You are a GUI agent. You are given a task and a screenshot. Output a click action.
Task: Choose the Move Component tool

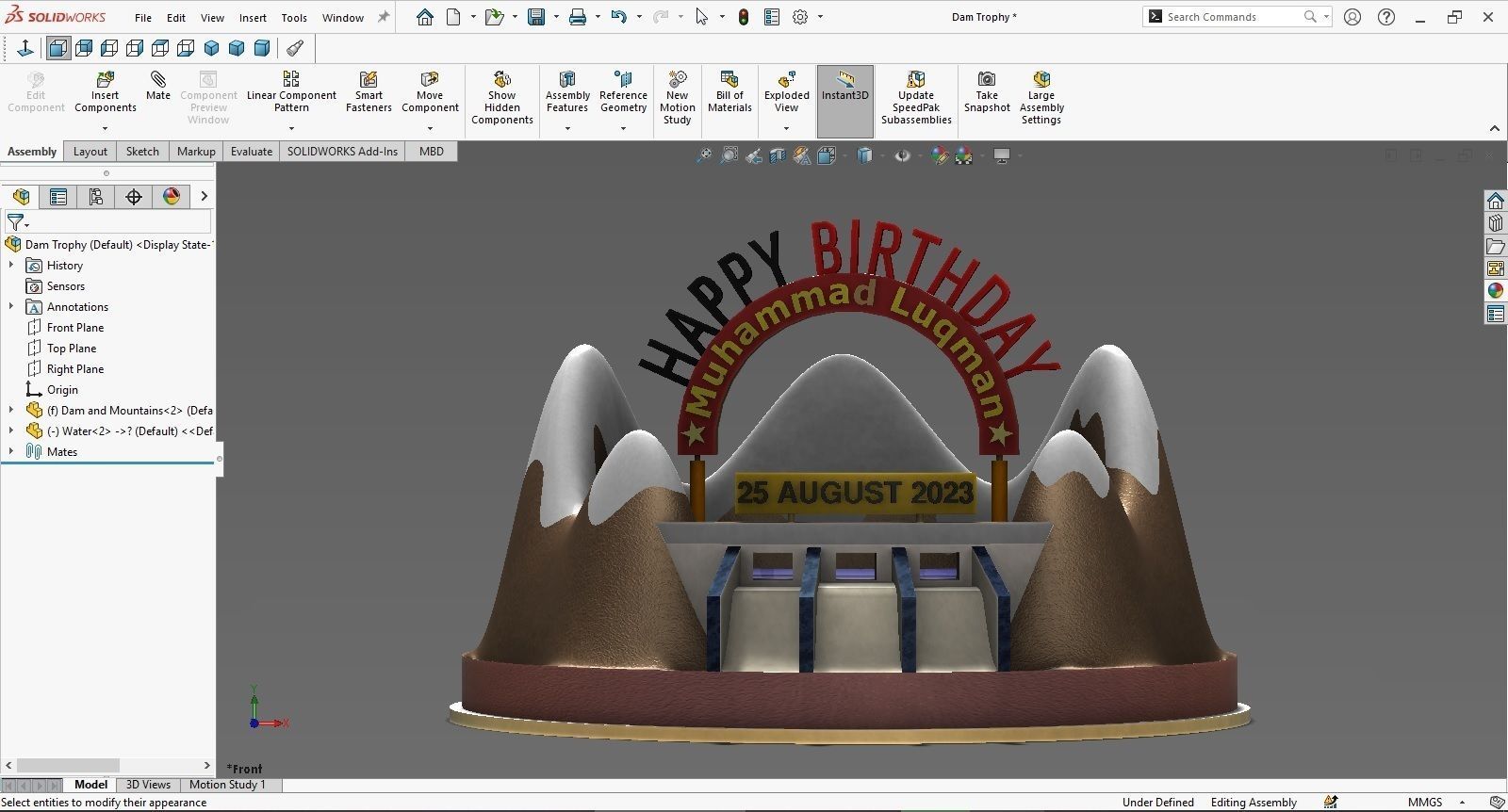pyautogui.click(x=430, y=91)
